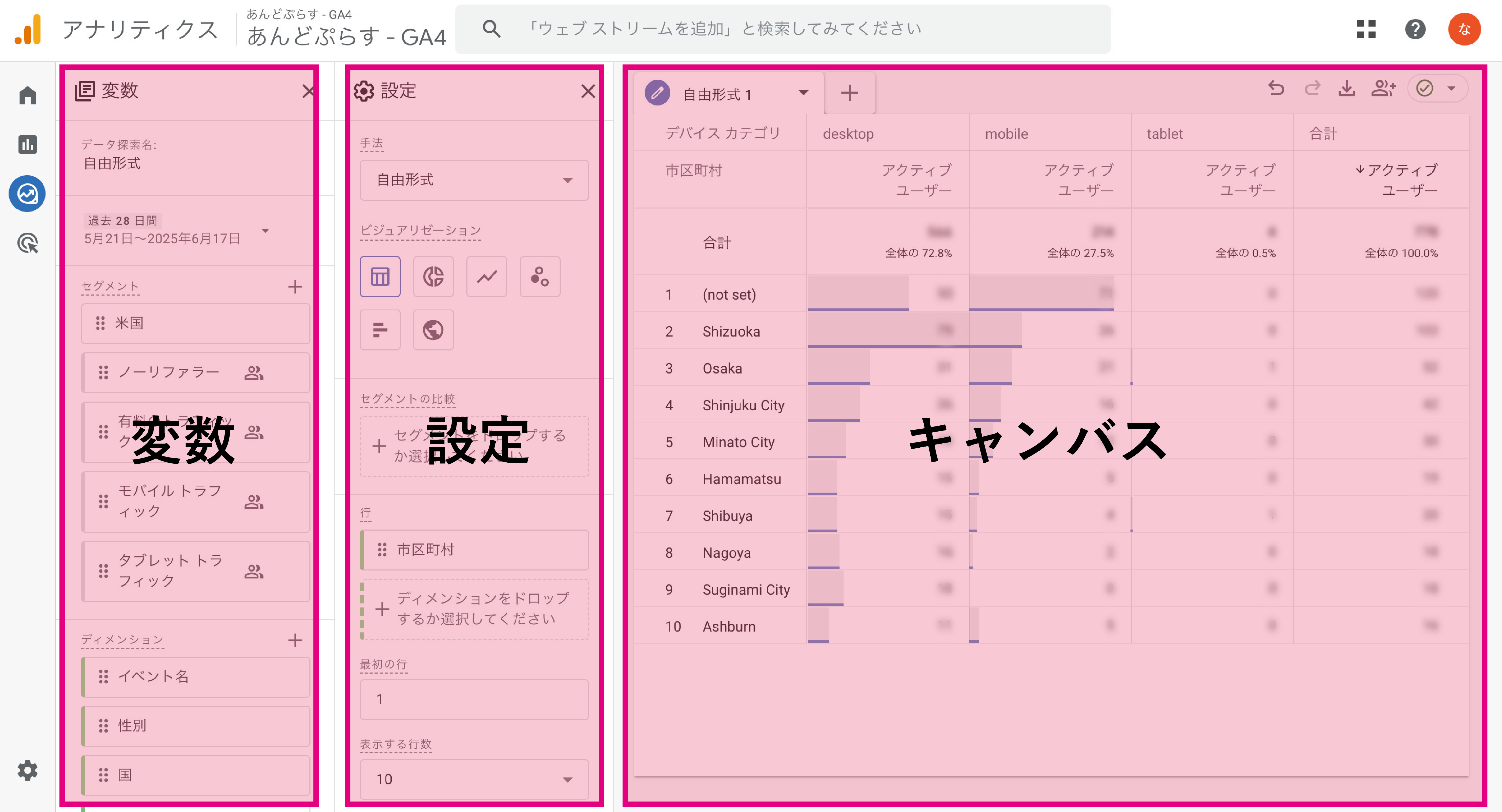Viewport: 1502px width, 812px height.
Task: Expand the dropdown arrow beside checkmark status
Action: pos(1451,89)
